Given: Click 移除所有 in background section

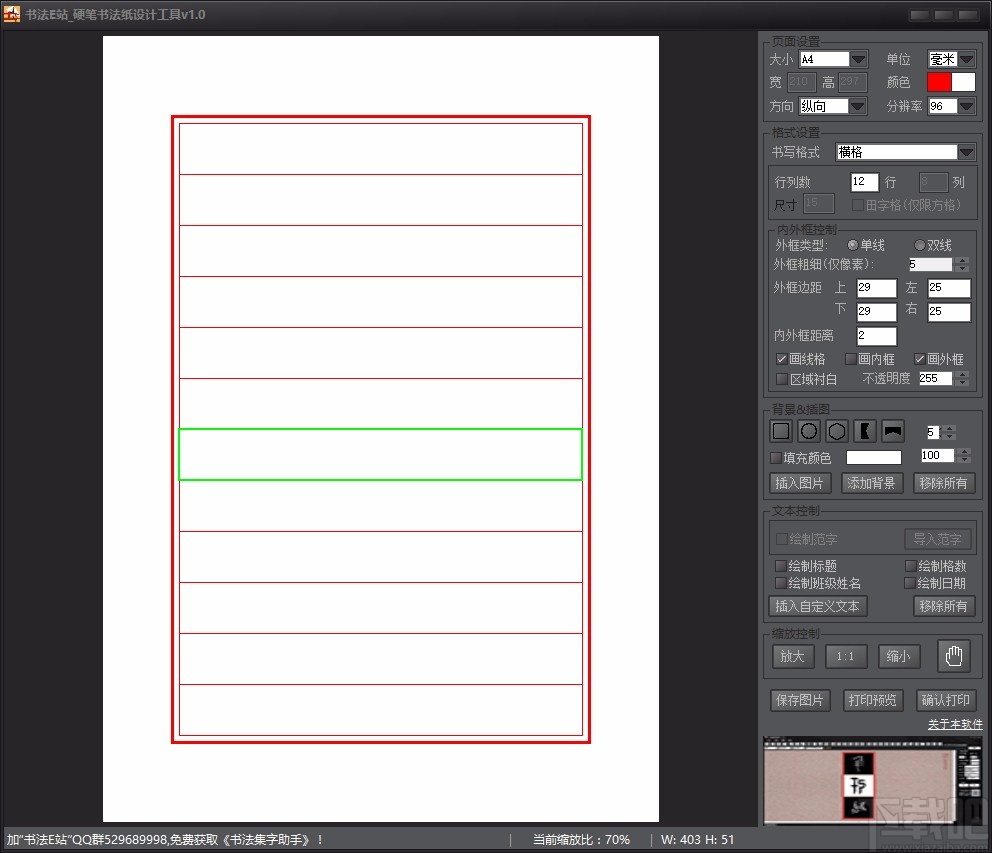Looking at the screenshot, I should click(943, 483).
